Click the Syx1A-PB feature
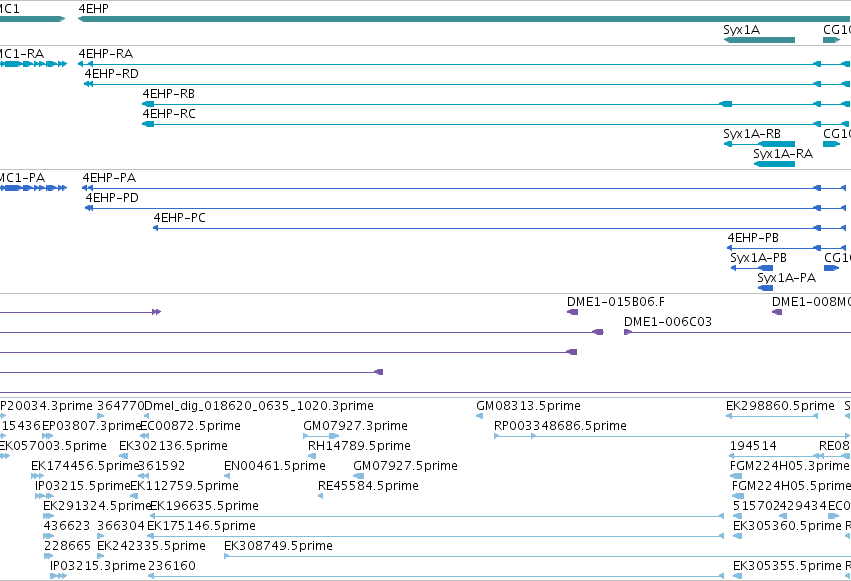This screenshot has width=851, height=581. point(752,268)
